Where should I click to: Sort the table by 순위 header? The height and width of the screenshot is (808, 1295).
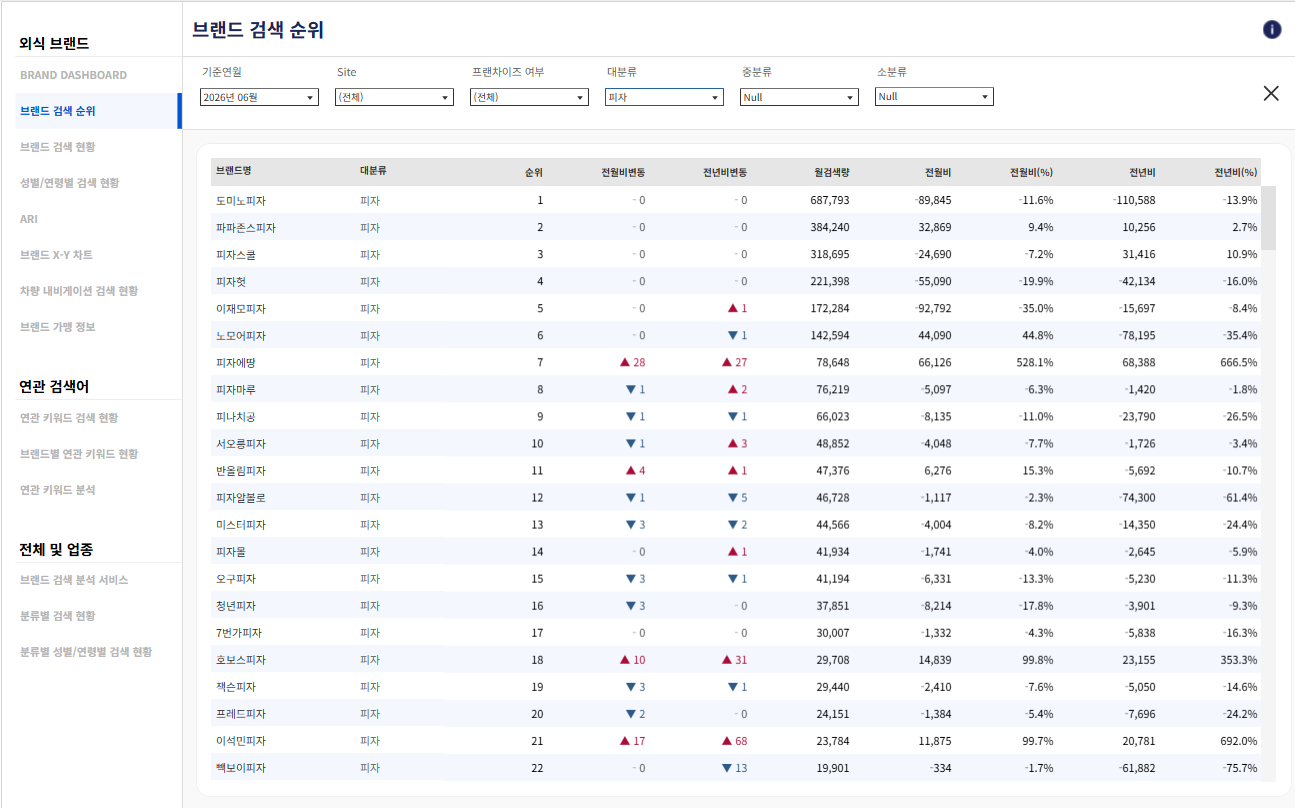(x=534, y=172)
